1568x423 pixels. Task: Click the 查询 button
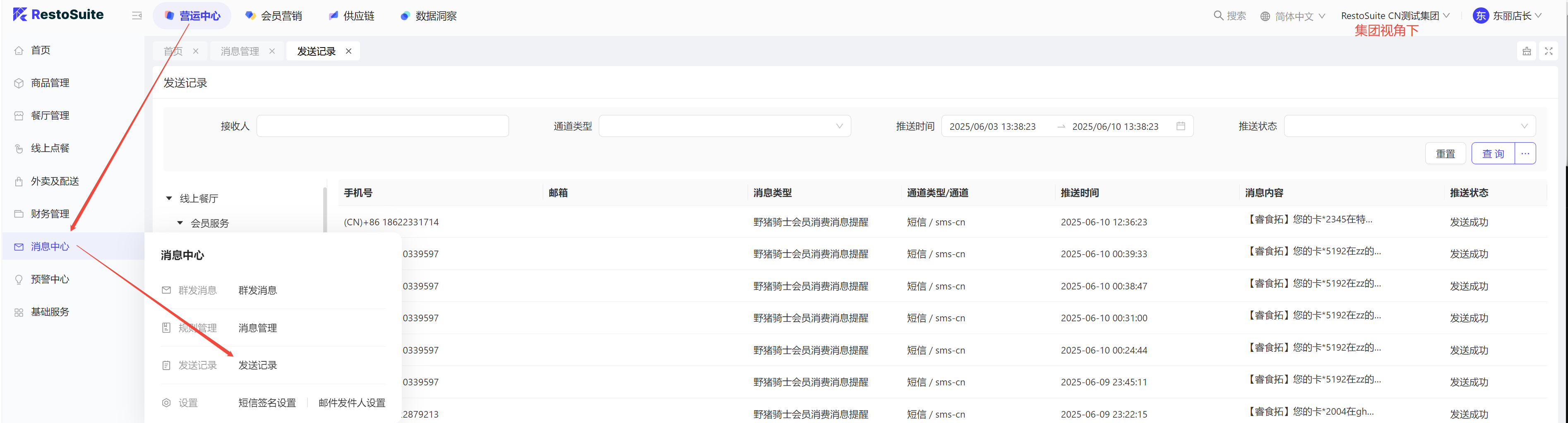tap(1493, 153)
